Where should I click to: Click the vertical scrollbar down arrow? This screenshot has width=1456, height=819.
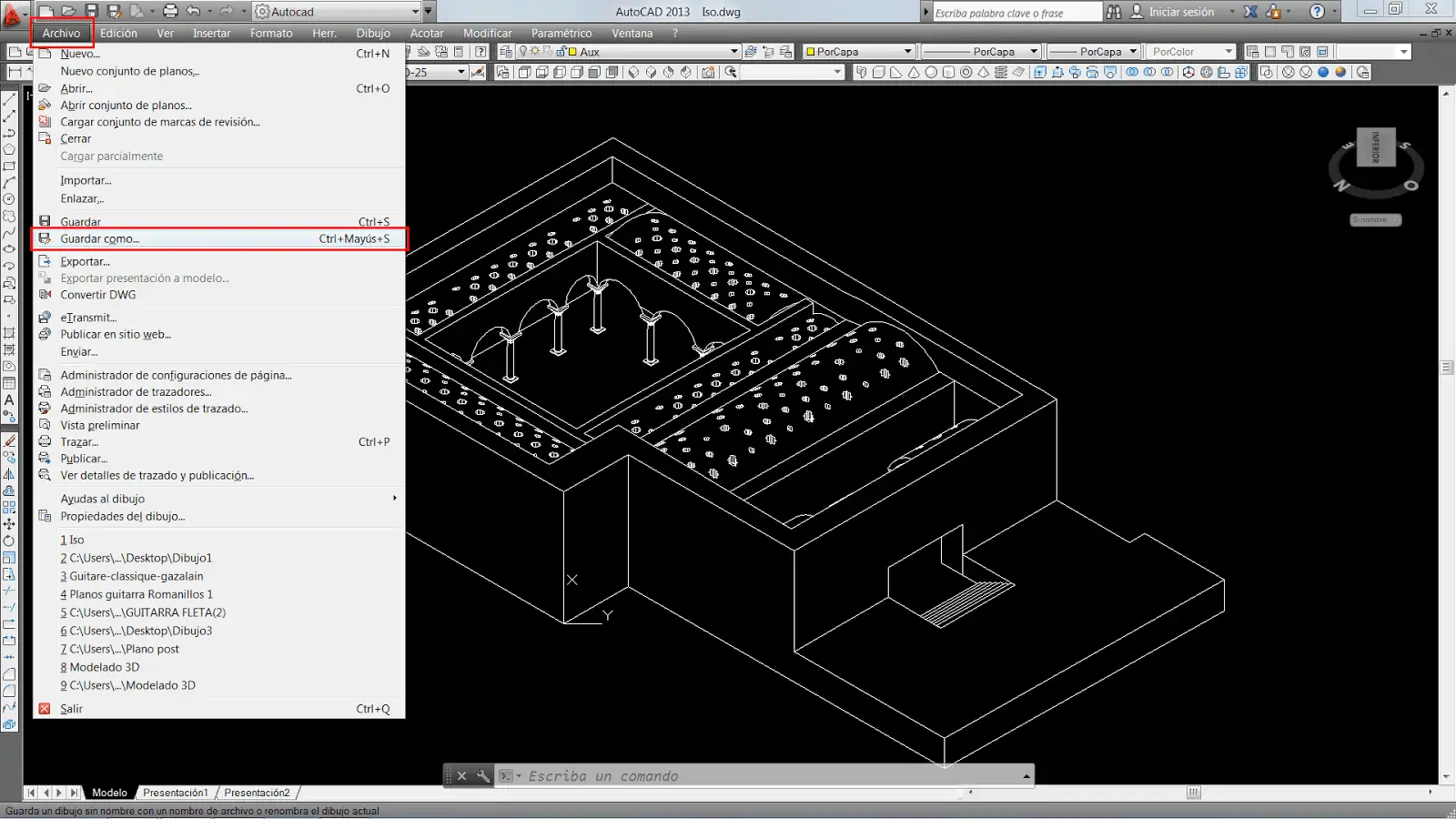tap(1447, 776)
